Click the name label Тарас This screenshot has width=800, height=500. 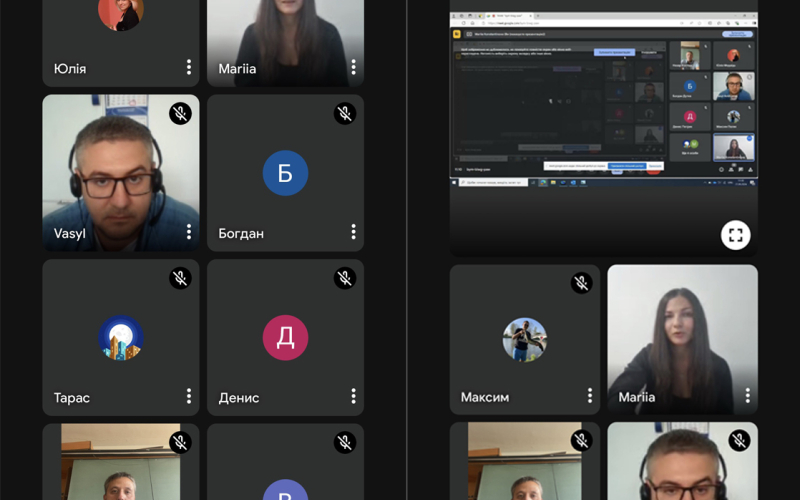(x=71, y=398)
